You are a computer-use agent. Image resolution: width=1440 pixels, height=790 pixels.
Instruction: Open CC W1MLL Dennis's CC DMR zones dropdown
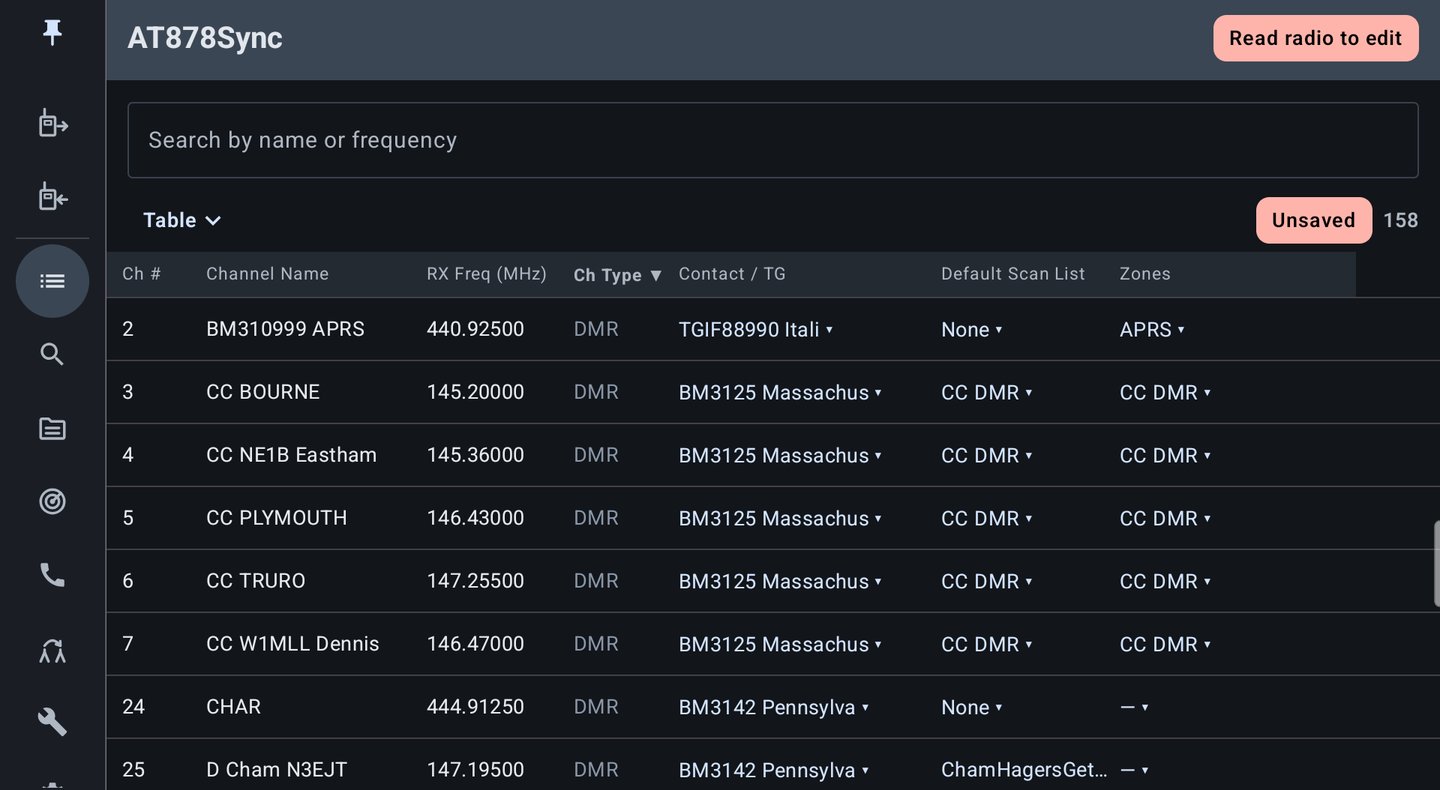[x=1165, y=645]
